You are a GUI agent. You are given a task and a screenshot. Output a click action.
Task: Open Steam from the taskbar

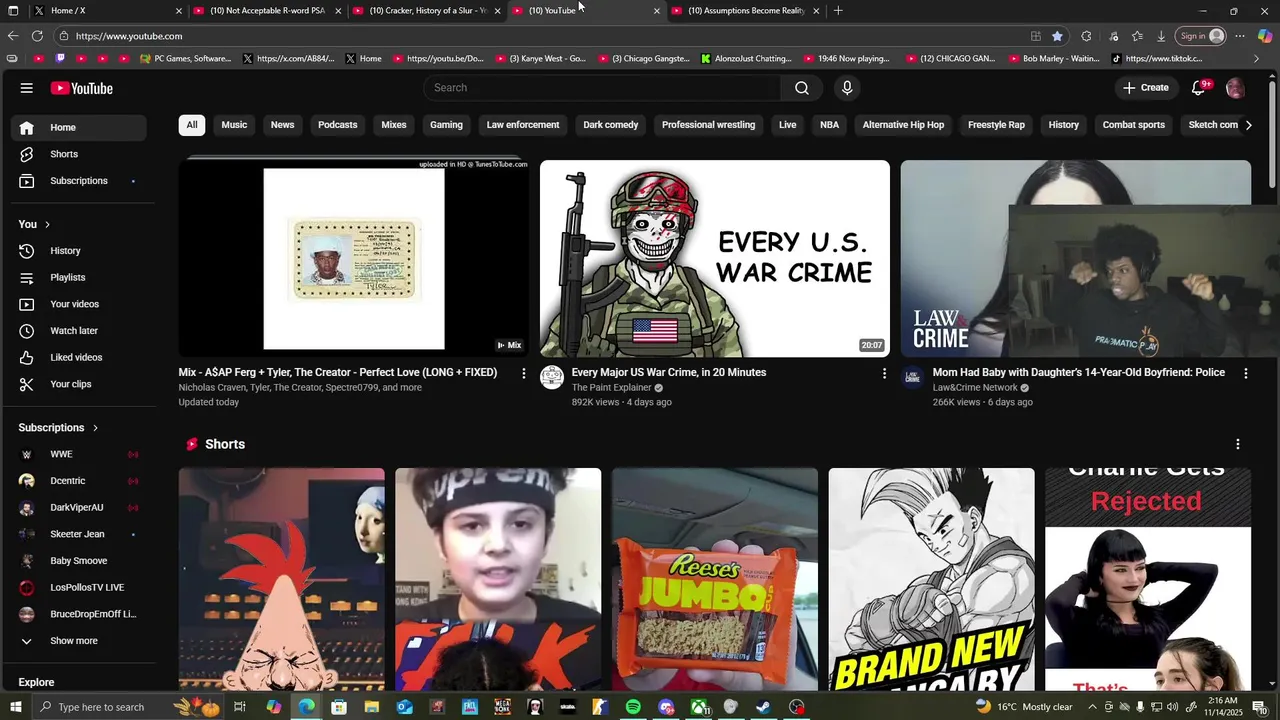(x=763, y=707)
